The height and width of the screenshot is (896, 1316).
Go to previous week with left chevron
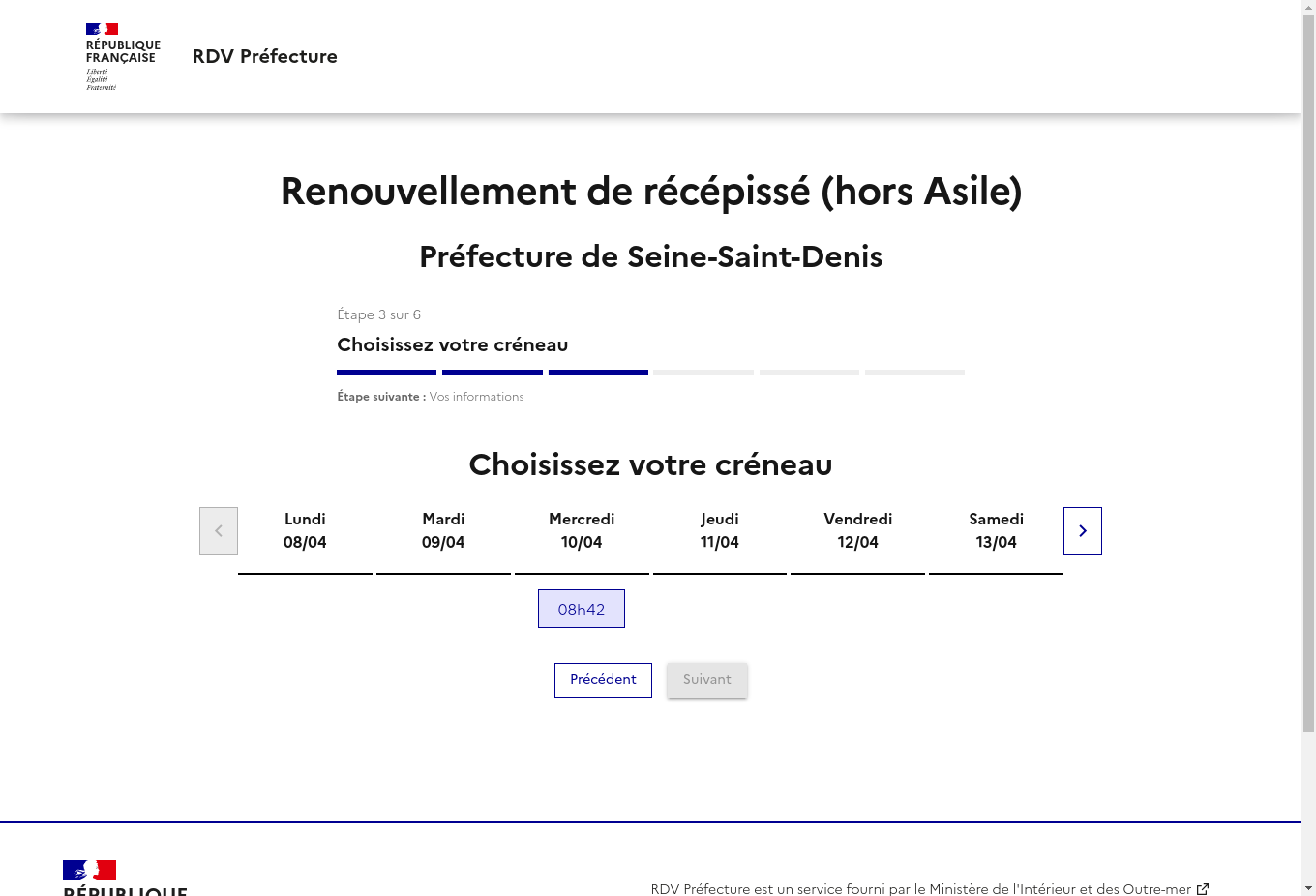(x=219, y=531)
